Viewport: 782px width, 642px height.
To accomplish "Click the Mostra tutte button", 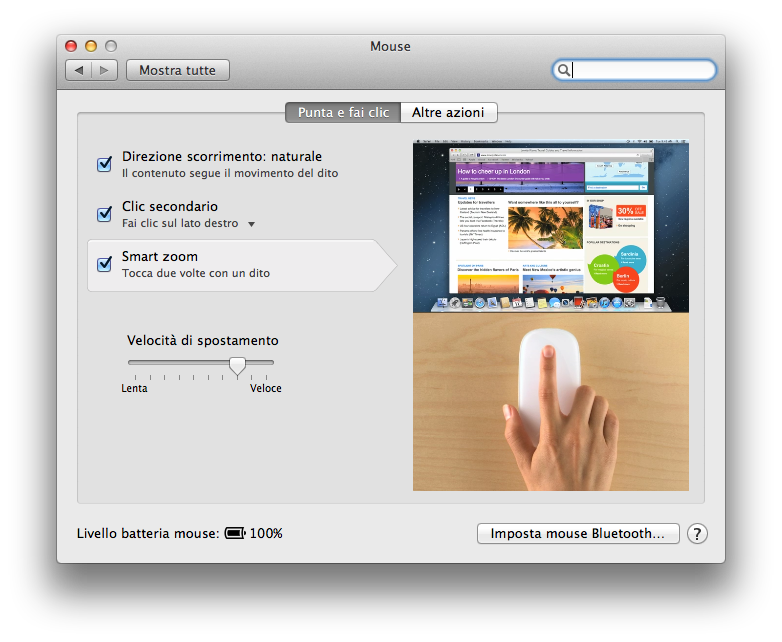I will pos(178,70).
